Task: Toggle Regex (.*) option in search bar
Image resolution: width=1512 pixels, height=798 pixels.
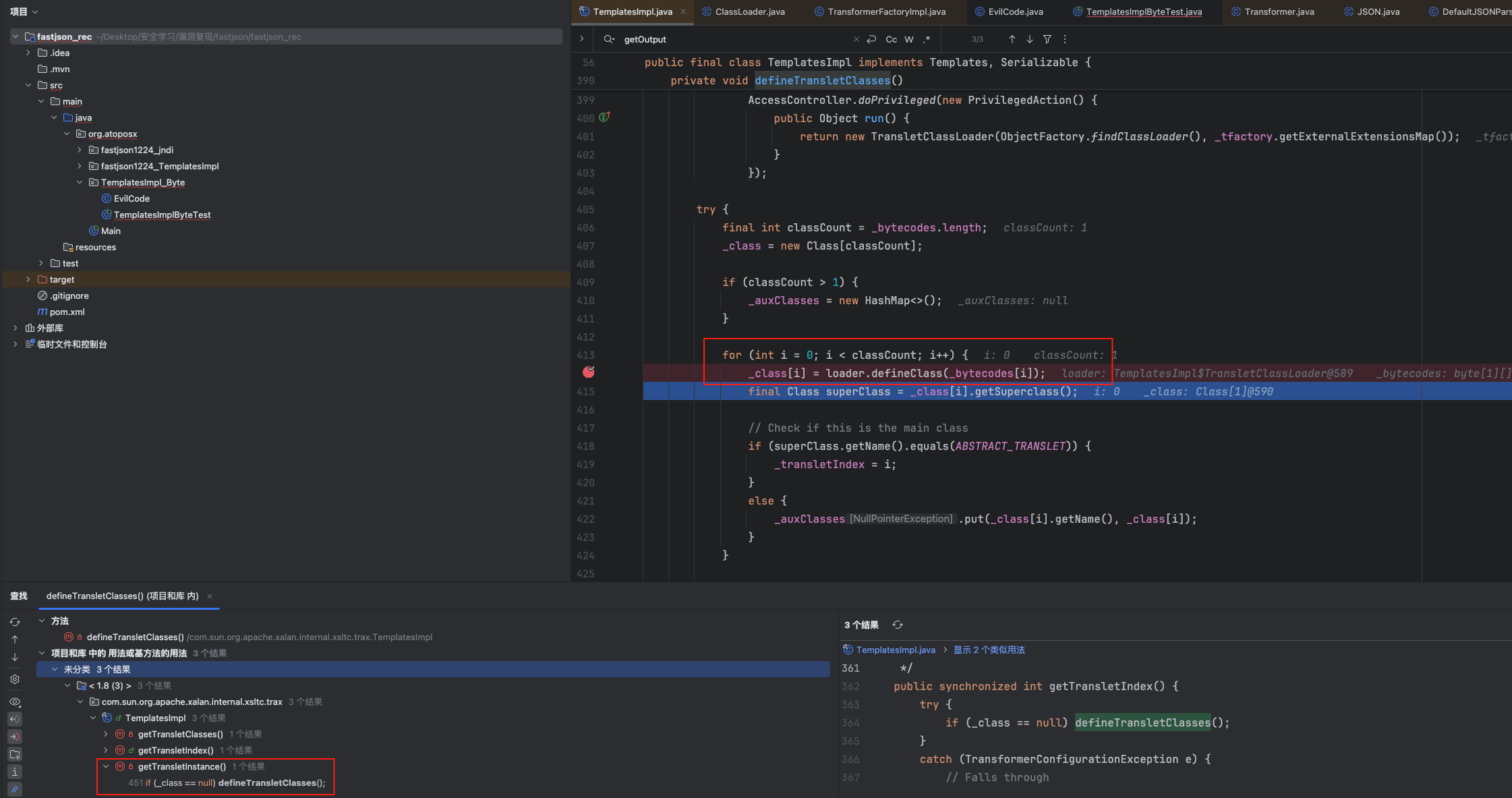Action: (927, 39)
